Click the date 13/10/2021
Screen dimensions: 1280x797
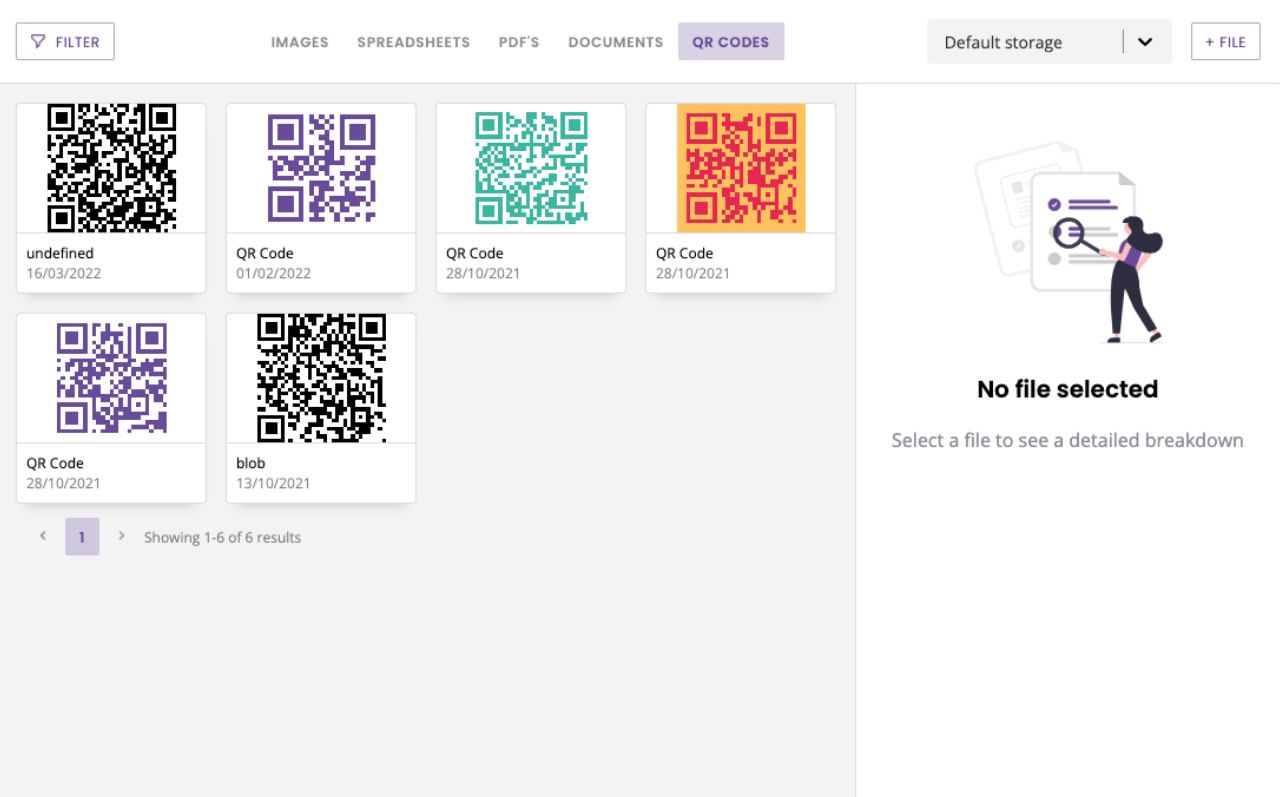coord(274,483)
